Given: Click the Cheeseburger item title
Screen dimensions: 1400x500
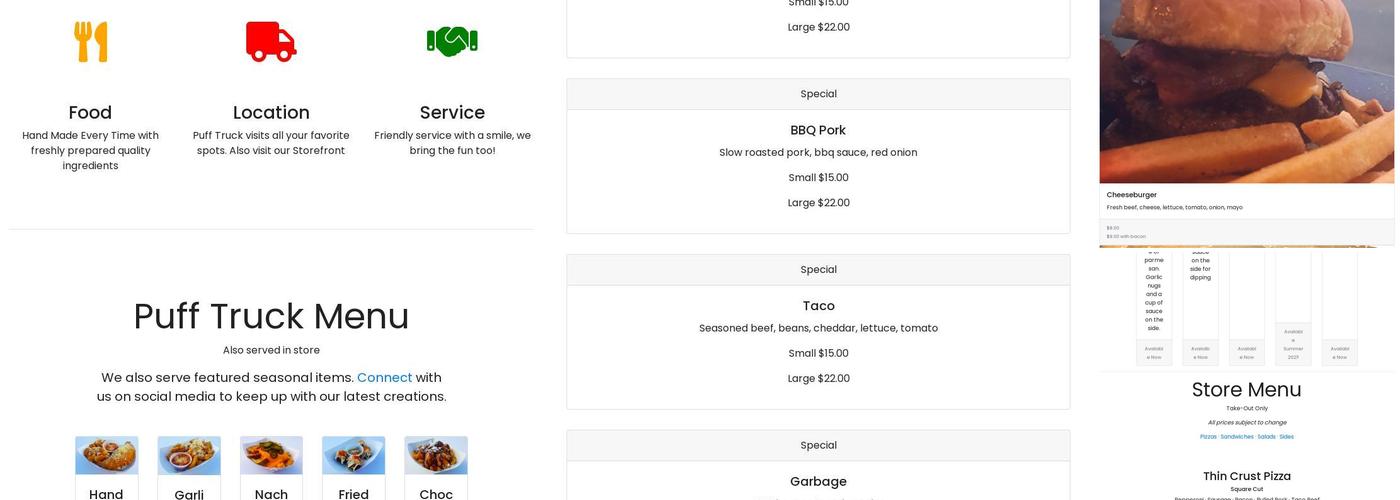Looking at the screenshot, I should click(x=1131, y=195).
